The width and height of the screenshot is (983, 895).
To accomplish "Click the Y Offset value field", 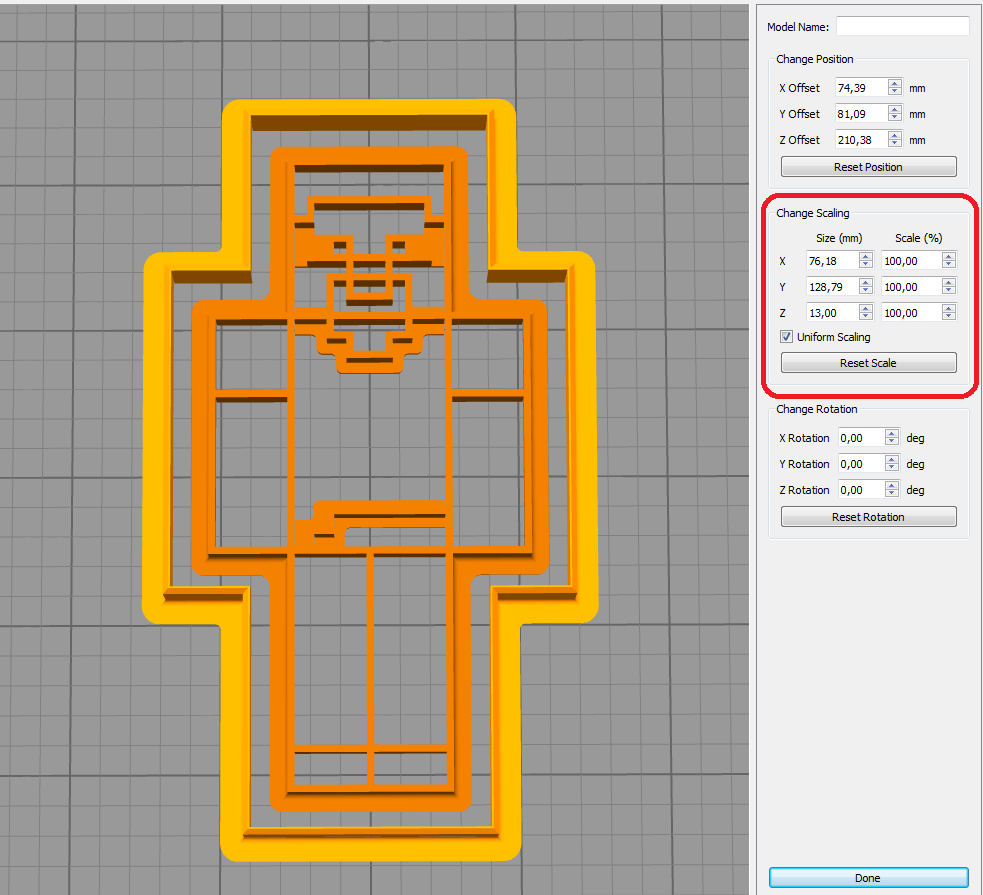I will click(861, 114).
